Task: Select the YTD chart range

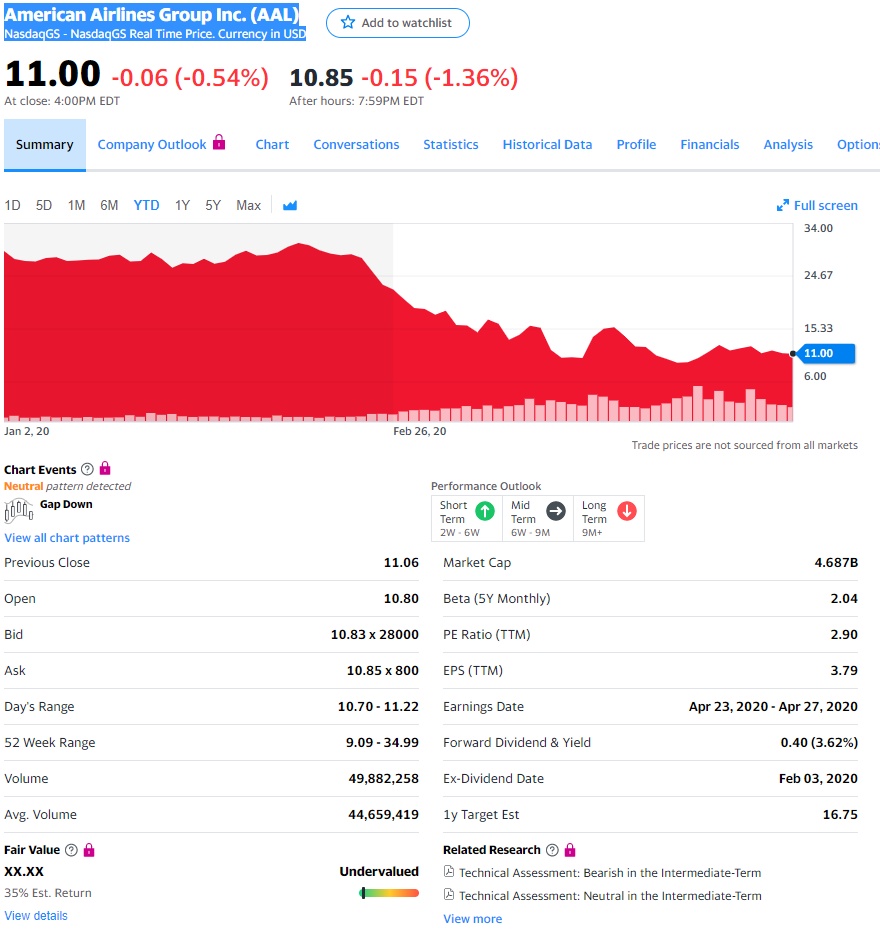Action: pos(146,206)
